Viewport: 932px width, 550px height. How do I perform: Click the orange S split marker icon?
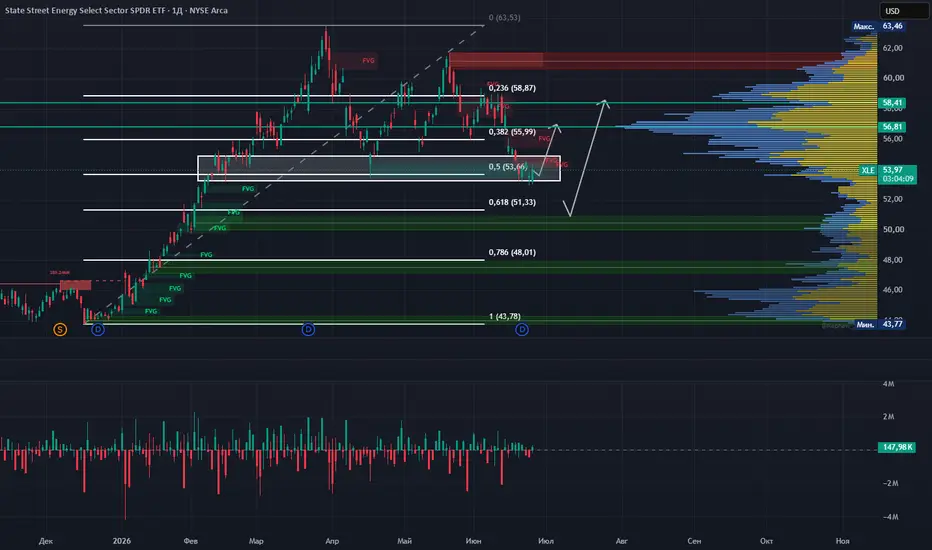(60, 329)
